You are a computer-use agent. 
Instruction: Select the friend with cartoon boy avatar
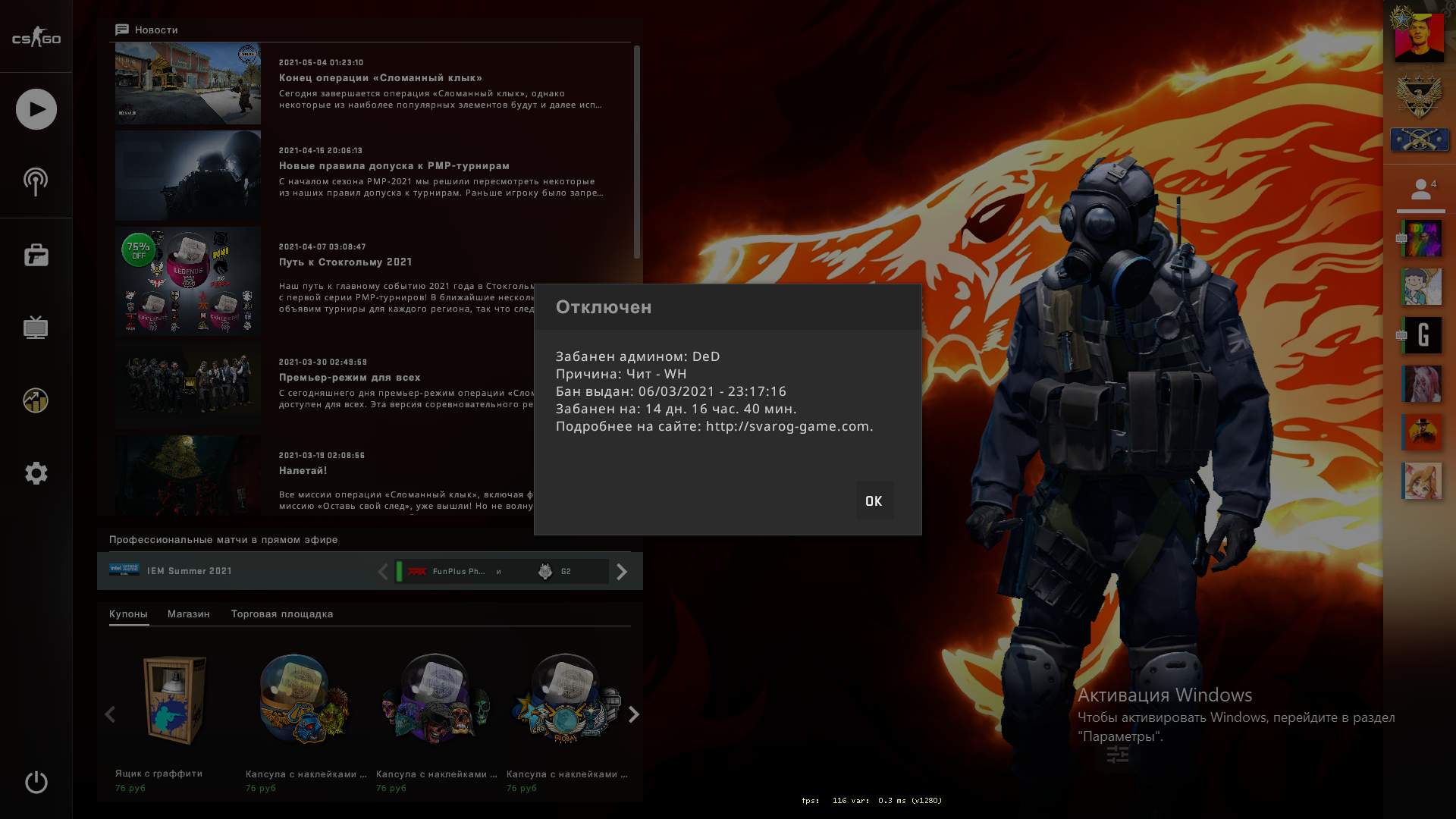pyautogui.click(x=1421, y=287)
